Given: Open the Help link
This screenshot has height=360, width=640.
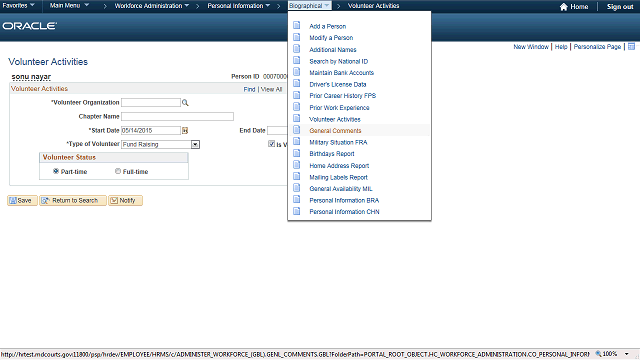Looking at the screenshot, I should (561, 47).
